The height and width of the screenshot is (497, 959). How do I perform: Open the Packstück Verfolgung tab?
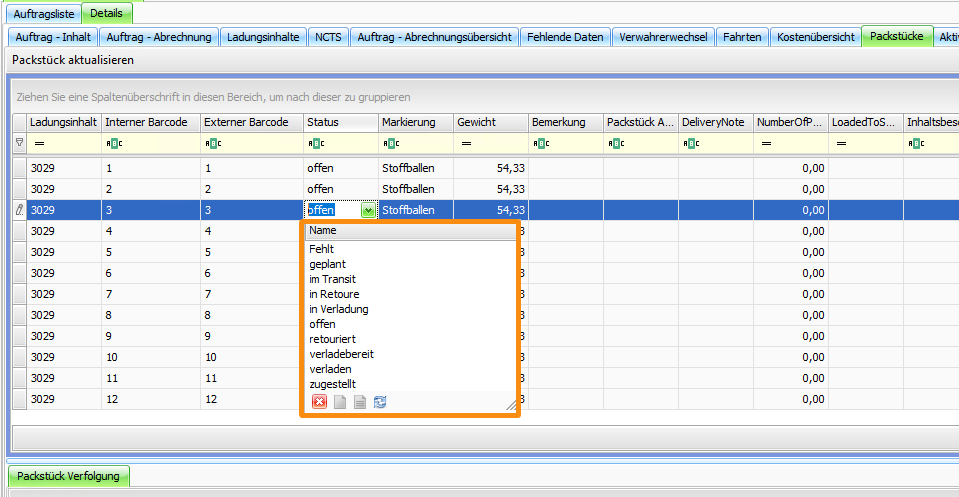(x=68, y=476)
